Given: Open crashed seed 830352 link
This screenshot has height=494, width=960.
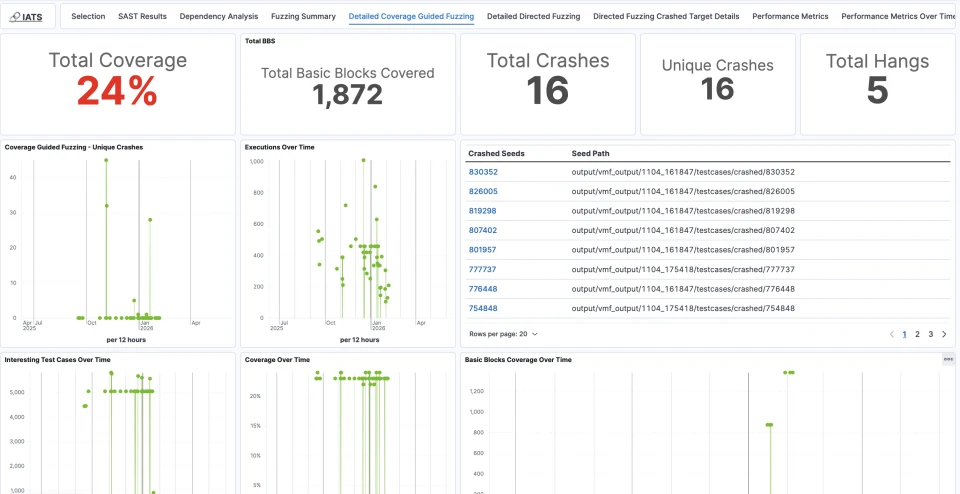Looking at the screenshot, I should point(483,172).
